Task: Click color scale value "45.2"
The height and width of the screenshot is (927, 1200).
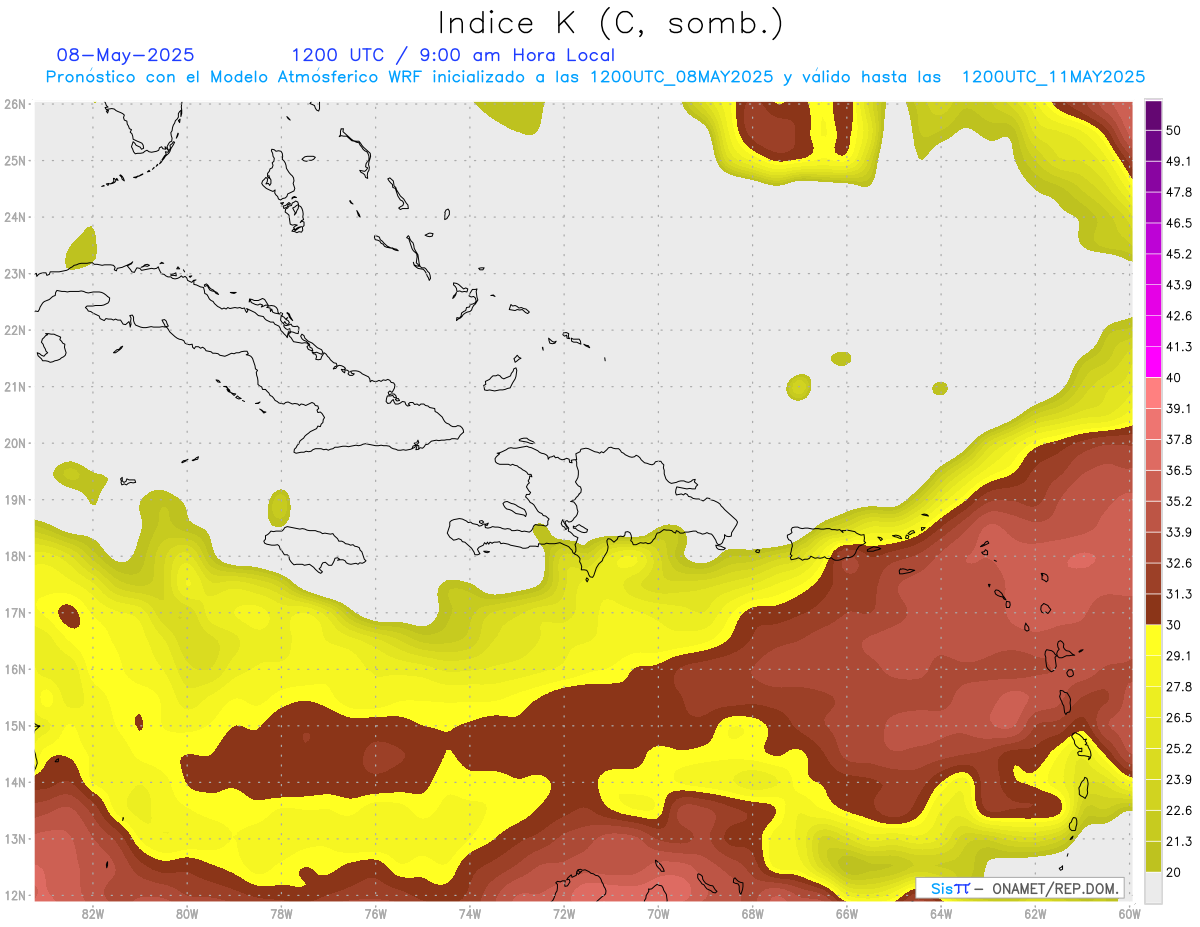Action: [x=1179, y=254]
